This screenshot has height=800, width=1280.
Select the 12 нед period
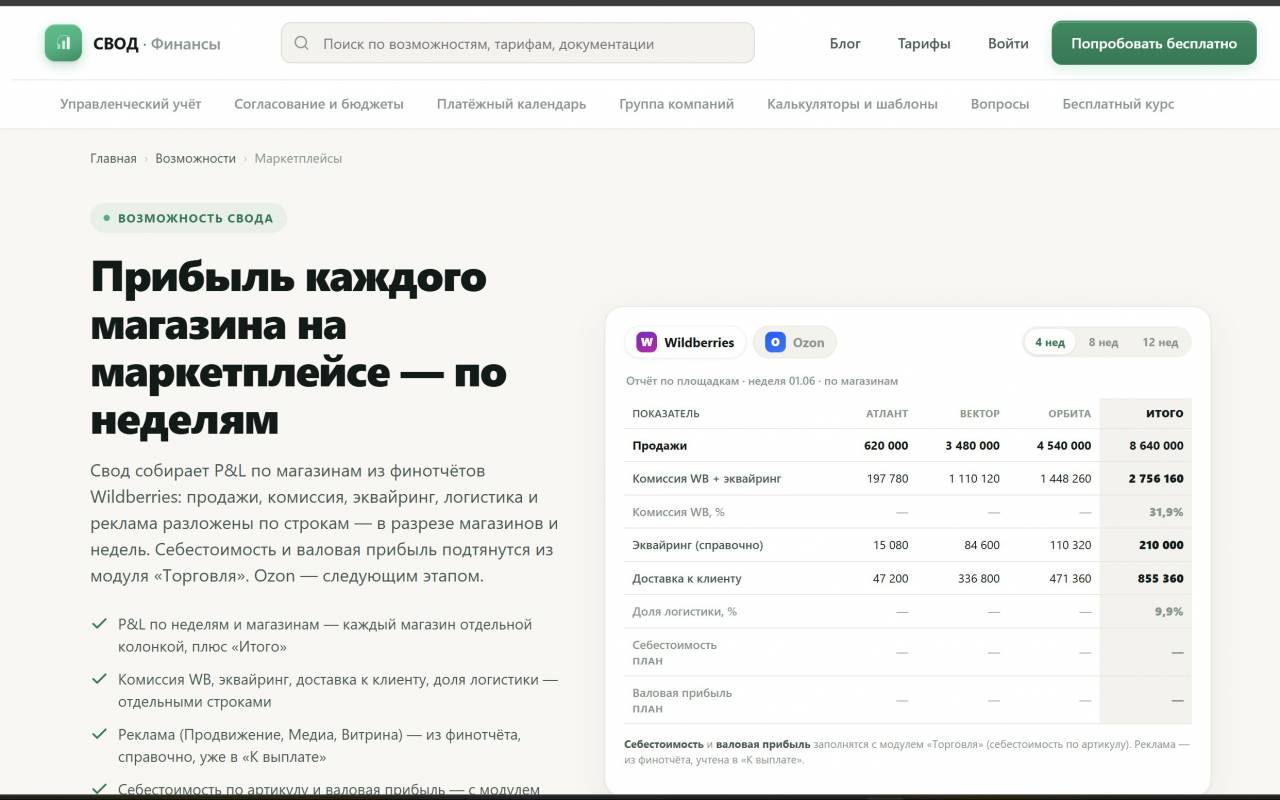1160,342
